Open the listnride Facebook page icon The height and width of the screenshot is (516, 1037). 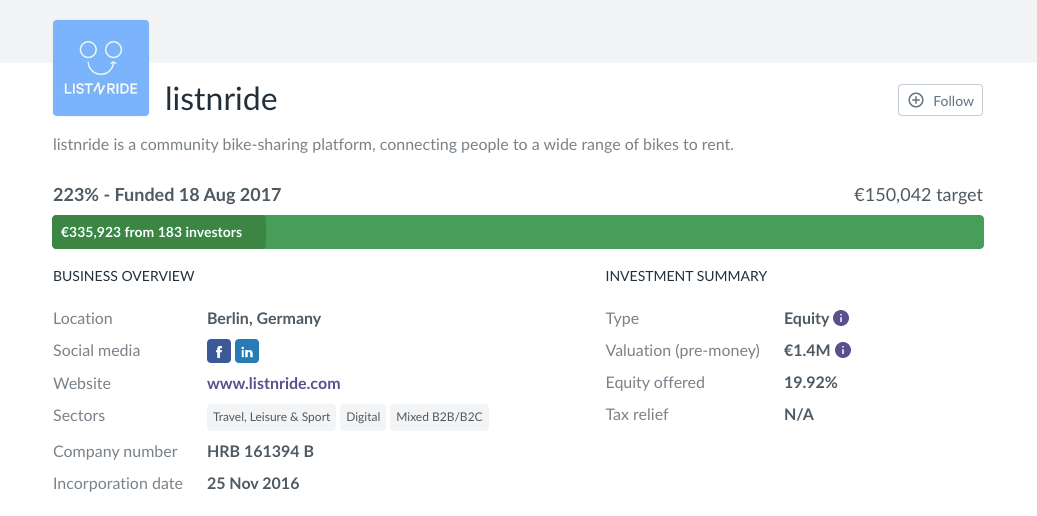pyautogui.click(x=219, y=351)
